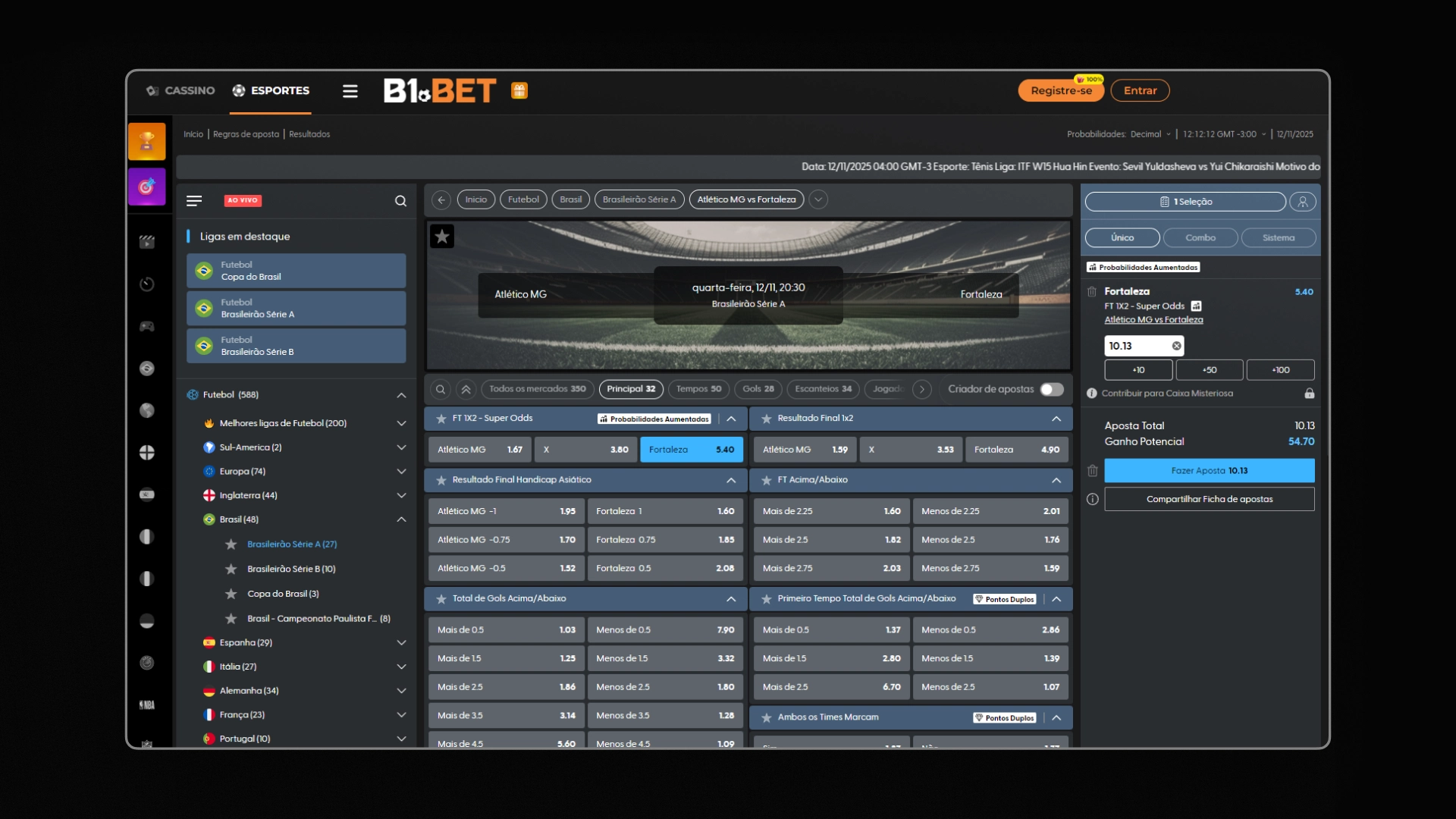Expand the Espanha (29) league list
Viewport: 1456px width, 819px height.
tap(401, 642)
